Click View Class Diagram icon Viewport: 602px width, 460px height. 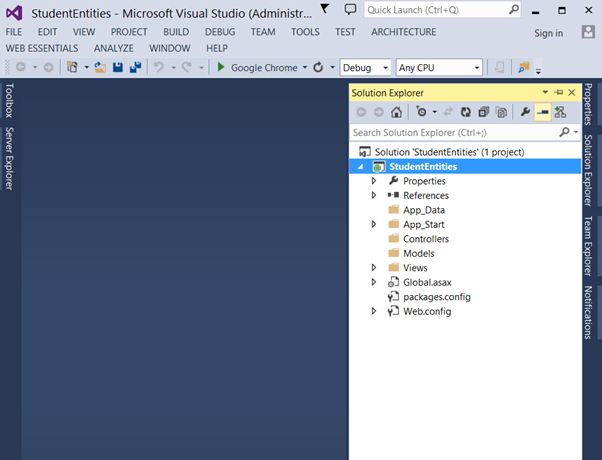coord(560,112)
